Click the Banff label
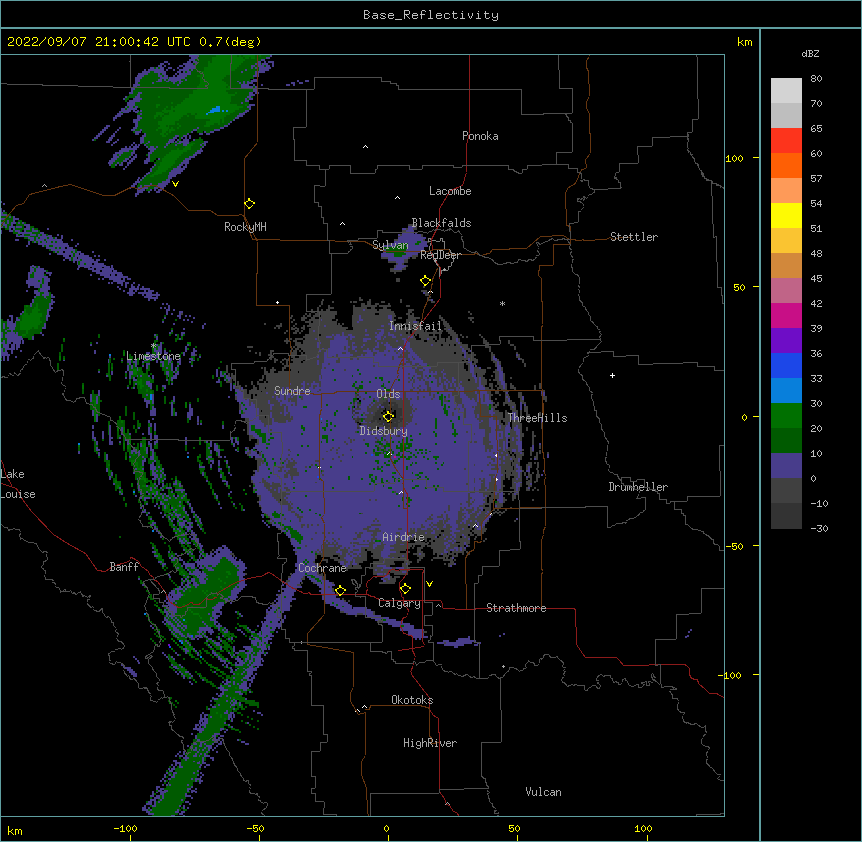 coord(124,567)
